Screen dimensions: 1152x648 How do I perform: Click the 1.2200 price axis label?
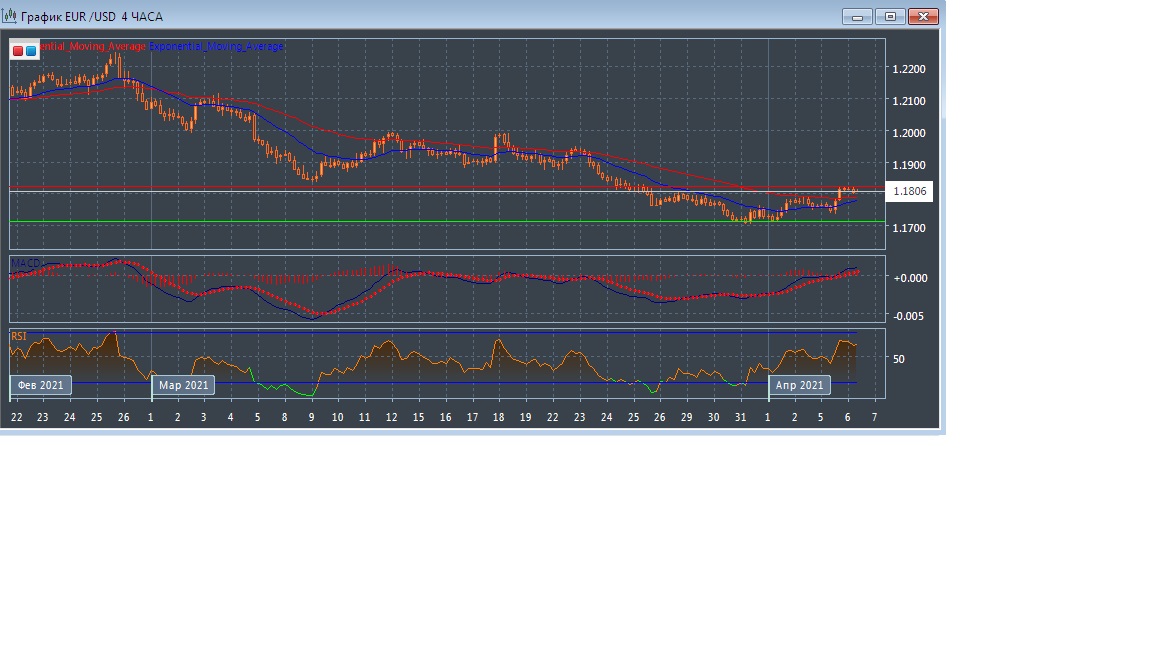908,69
